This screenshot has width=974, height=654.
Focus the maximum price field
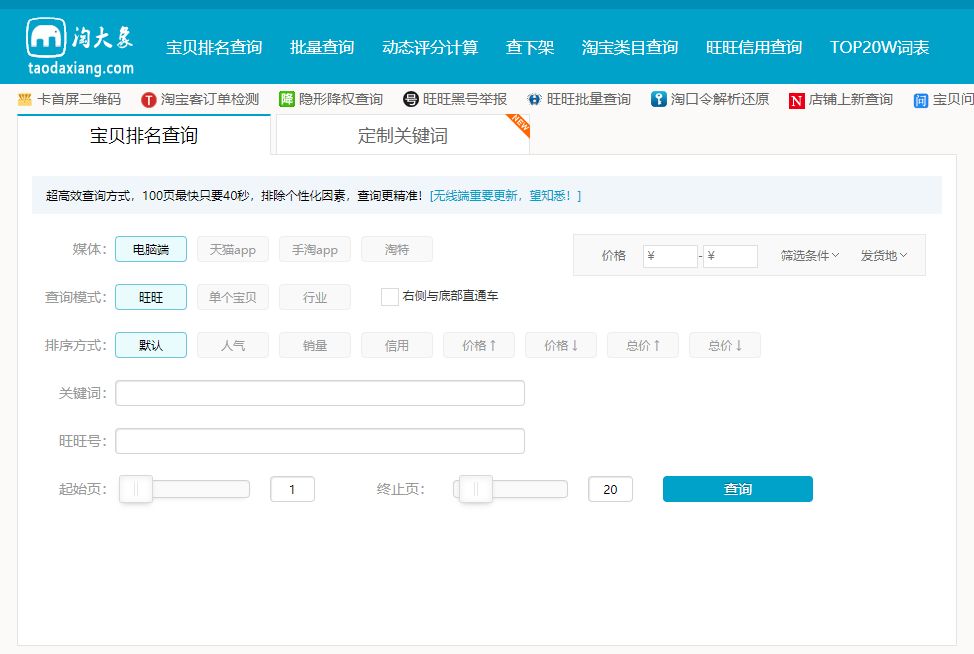pos(730,256)
